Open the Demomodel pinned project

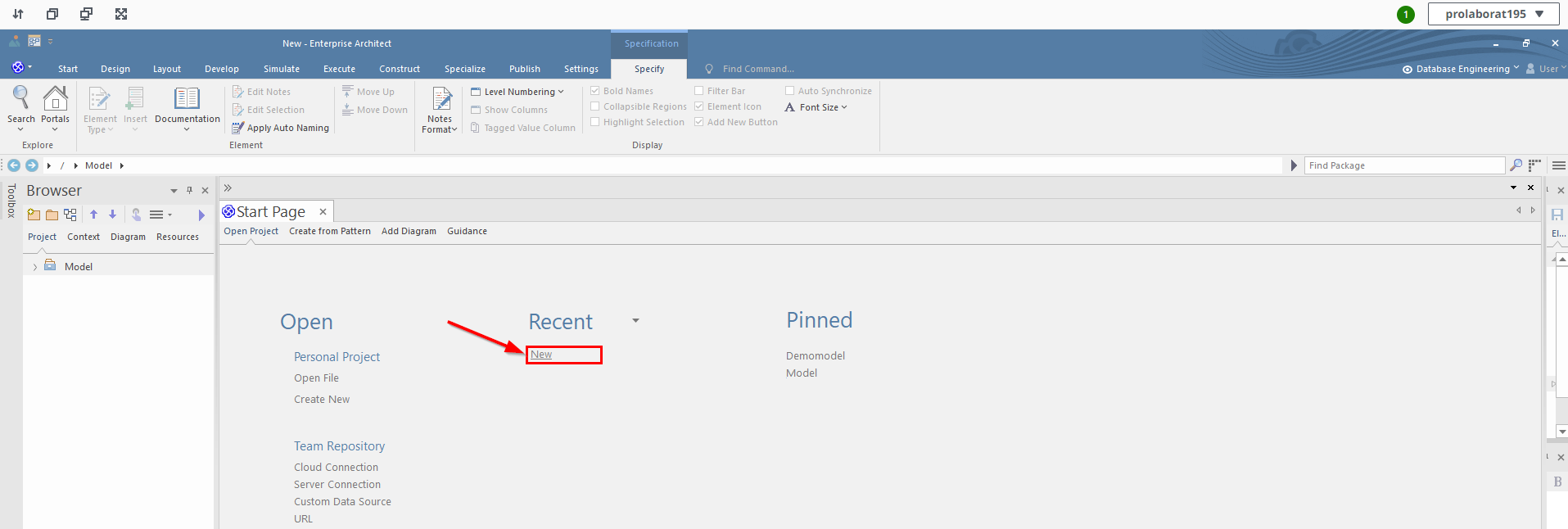tap(816, 355)
